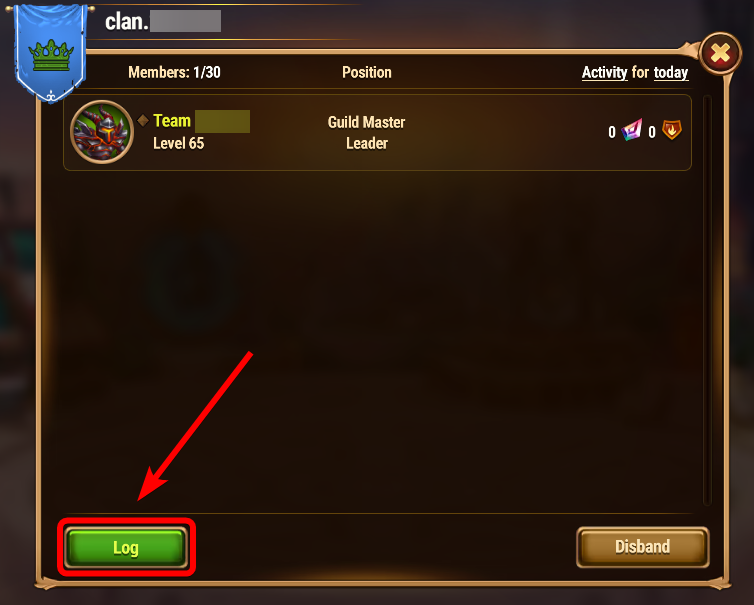Viewport: 754px width, 605px height.
Task: Select the Guild Master member row
Action: [x=377, y=133]
